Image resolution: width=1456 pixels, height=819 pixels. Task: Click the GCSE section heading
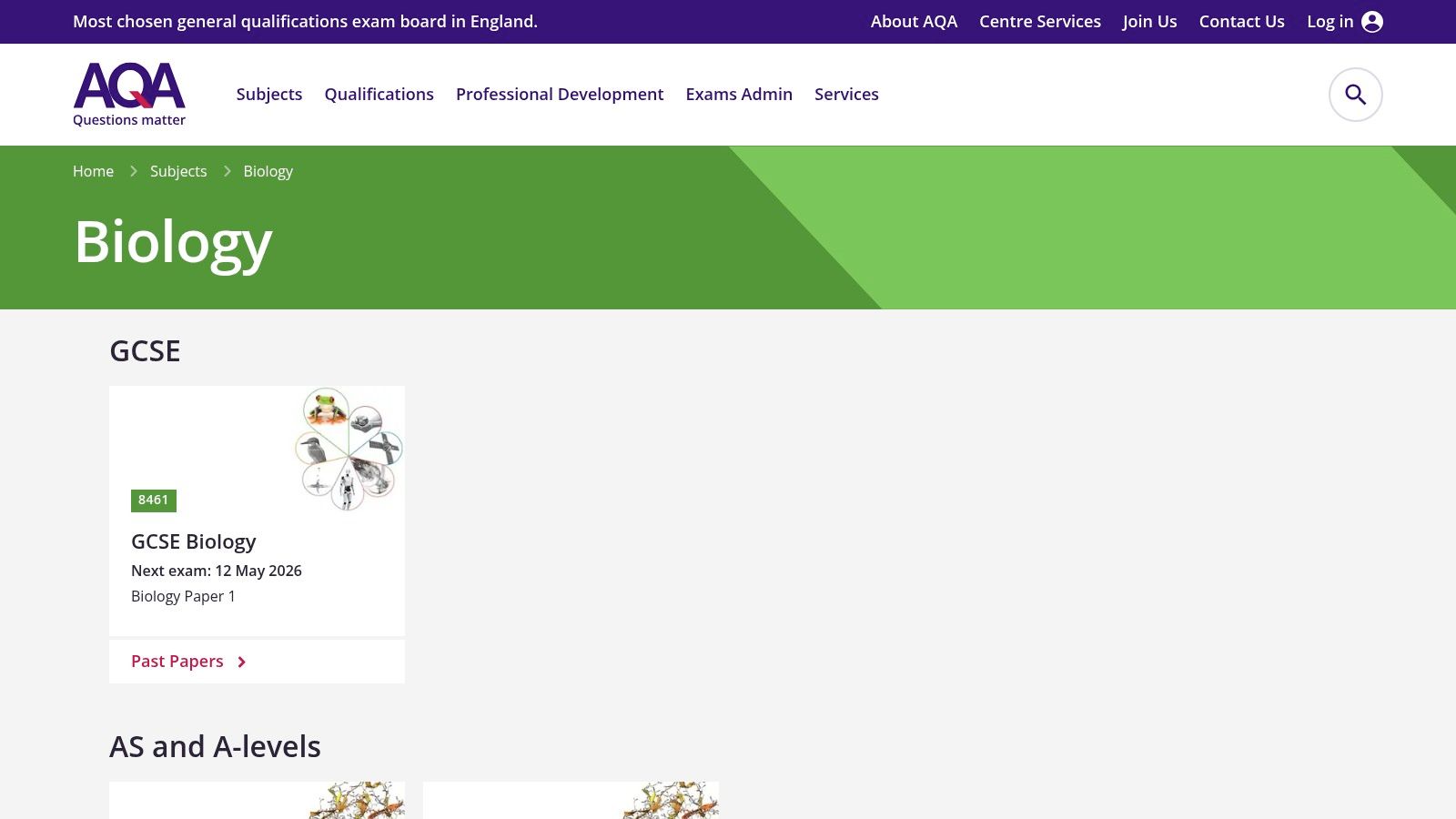point(145,351)
